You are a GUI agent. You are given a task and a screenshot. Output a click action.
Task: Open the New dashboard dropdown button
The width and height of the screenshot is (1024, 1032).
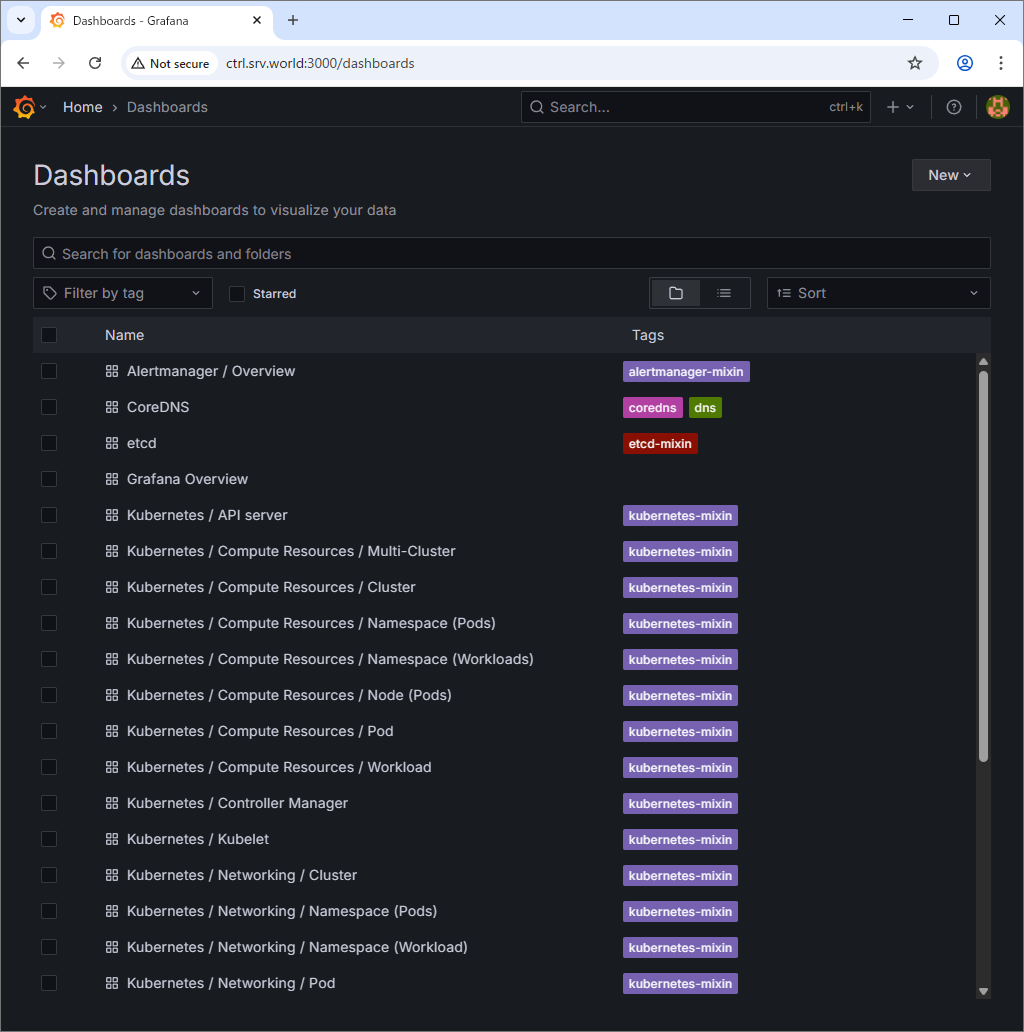pos(950,175)
